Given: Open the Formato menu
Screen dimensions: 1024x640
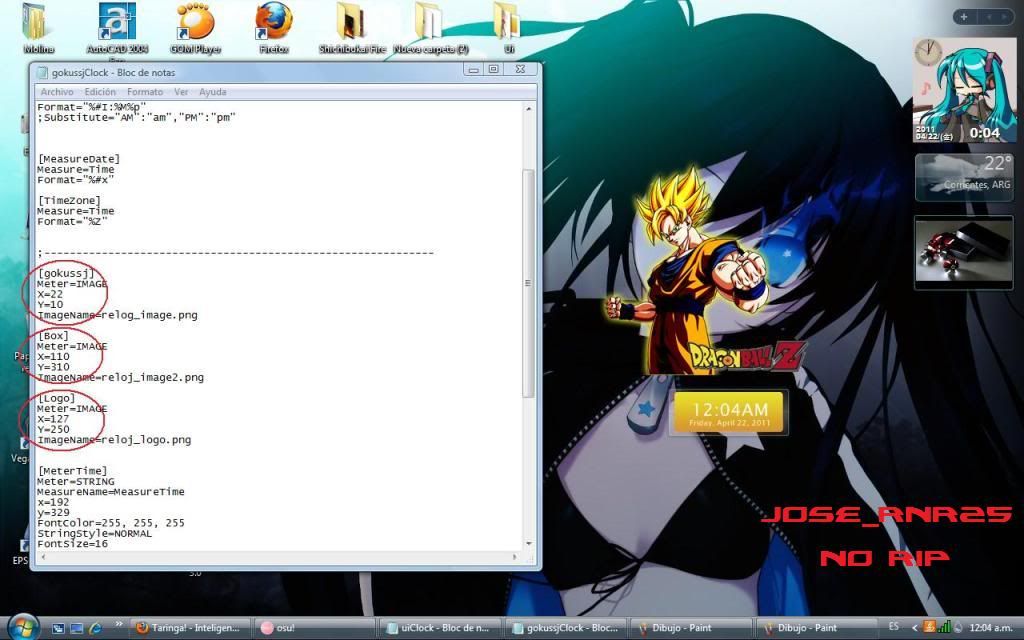Looking at the screenshot, I should (x=145, y=92).
